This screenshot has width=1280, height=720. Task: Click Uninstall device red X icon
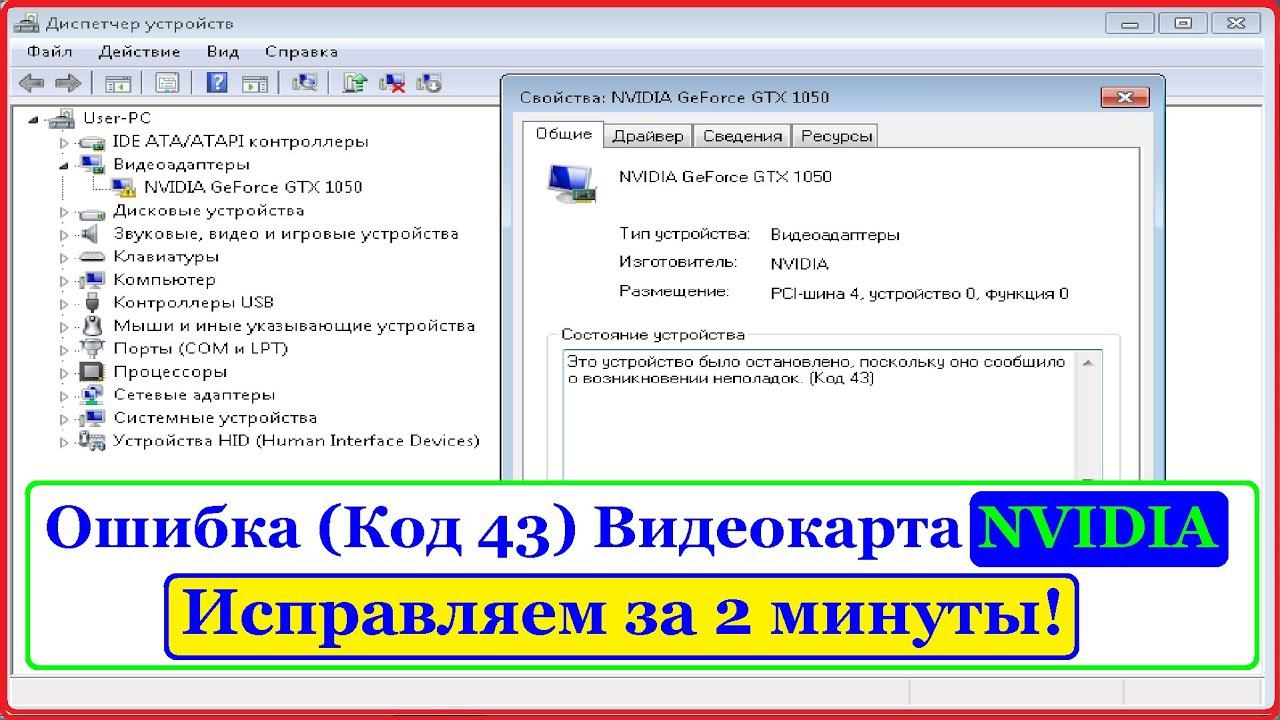pos(393,83)
